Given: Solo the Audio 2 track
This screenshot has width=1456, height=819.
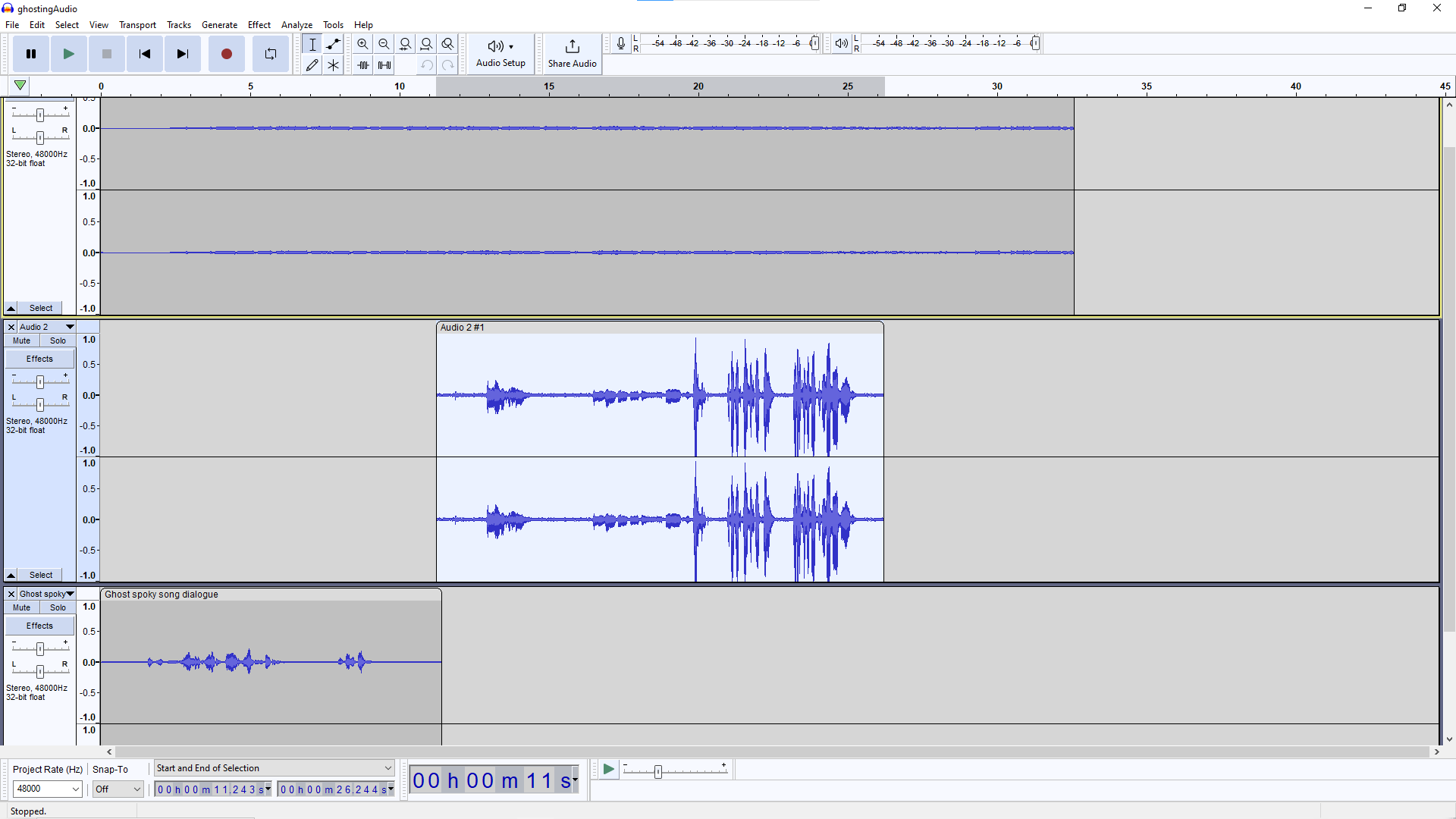Looking at the screenshot, I should [58, 340].
